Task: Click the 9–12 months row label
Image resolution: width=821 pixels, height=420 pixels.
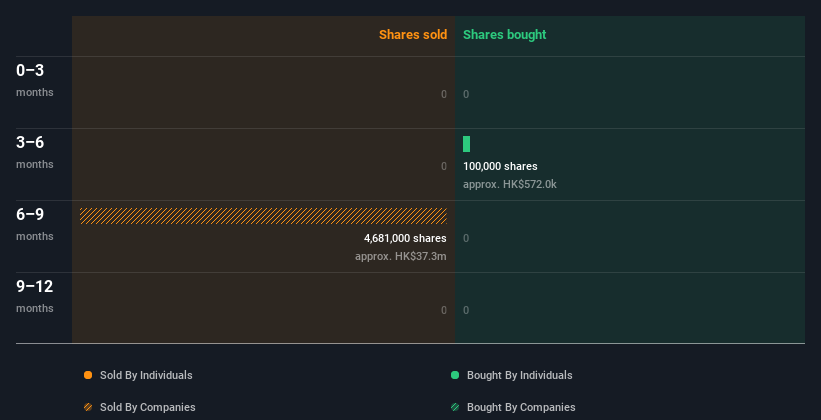Action: point(35,296)
